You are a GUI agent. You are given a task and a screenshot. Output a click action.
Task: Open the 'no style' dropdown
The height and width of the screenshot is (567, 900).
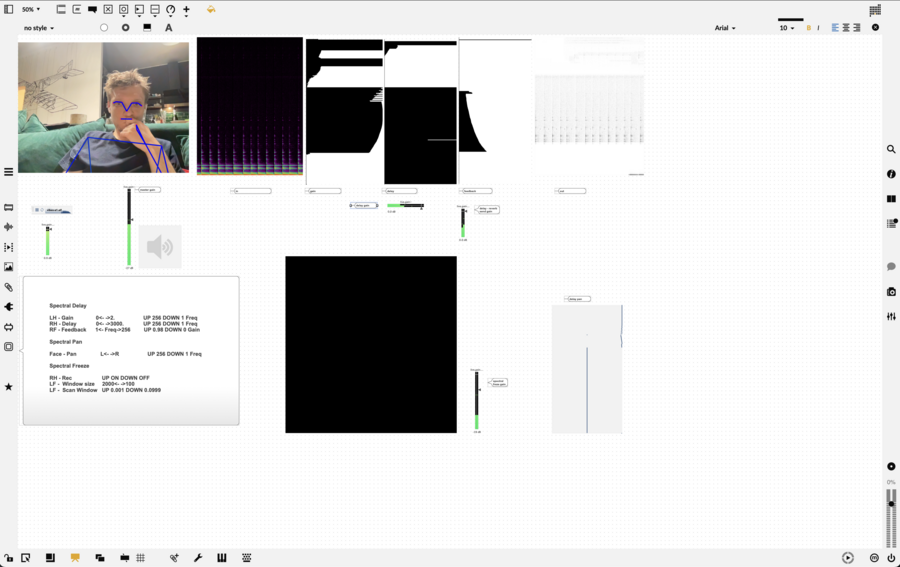click(x=39, y=28)
